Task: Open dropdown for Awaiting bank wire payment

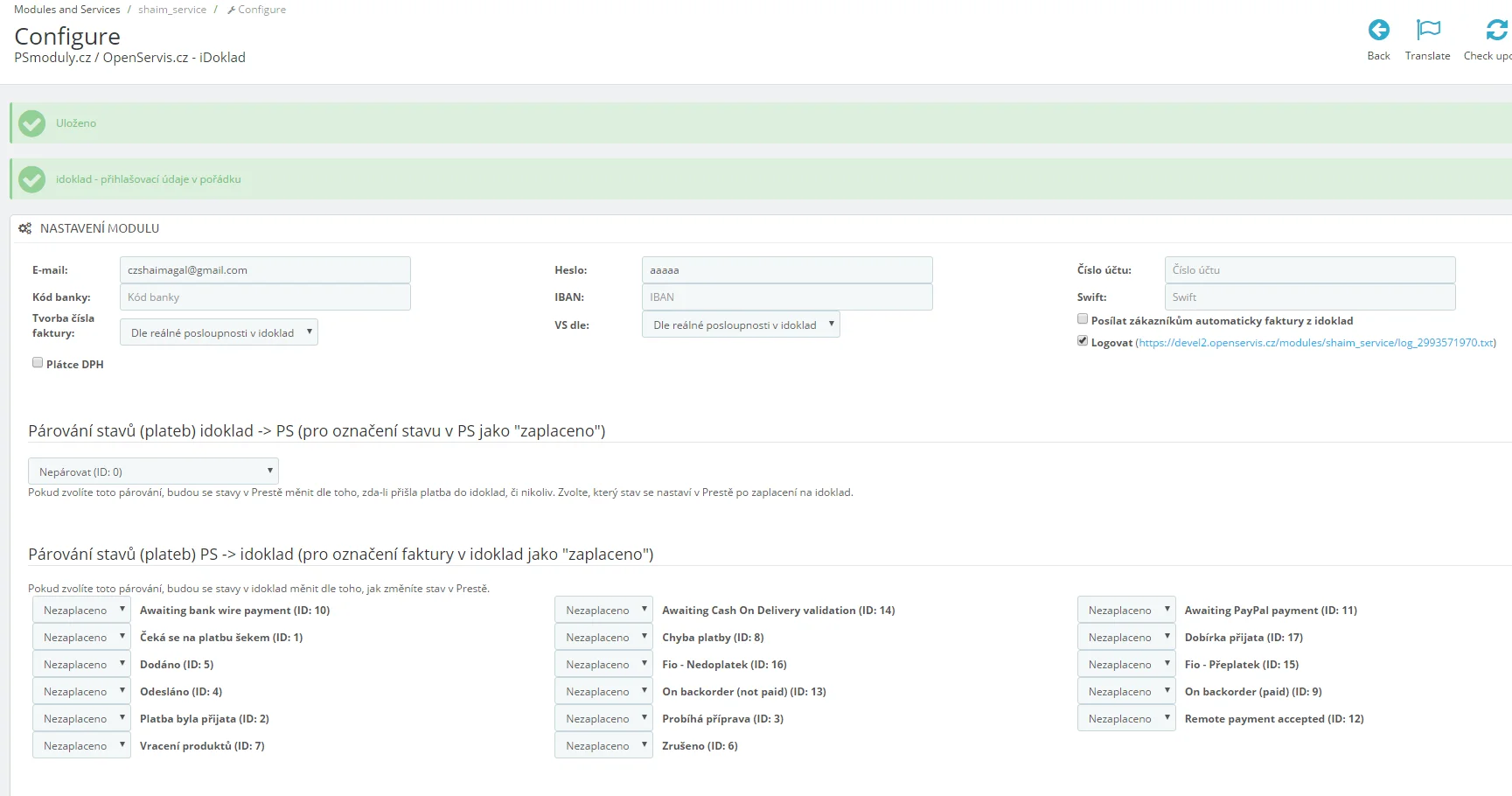Action: pos(81,611)
